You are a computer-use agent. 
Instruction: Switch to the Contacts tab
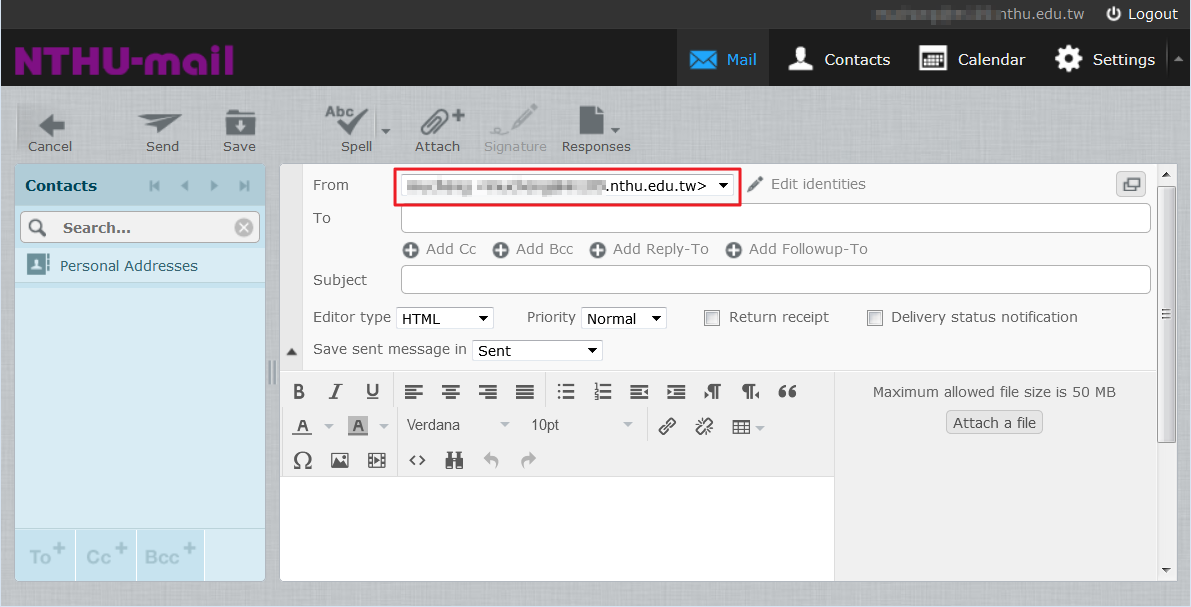pos(839,59)
